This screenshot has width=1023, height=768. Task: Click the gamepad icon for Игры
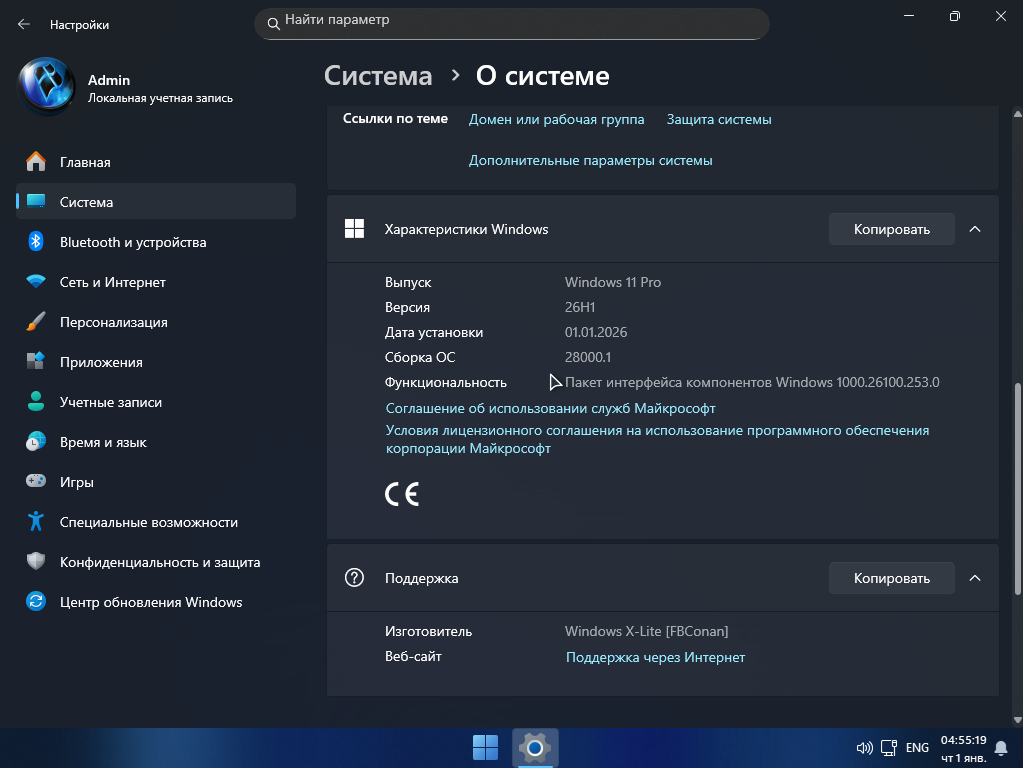tap(36, 481)
